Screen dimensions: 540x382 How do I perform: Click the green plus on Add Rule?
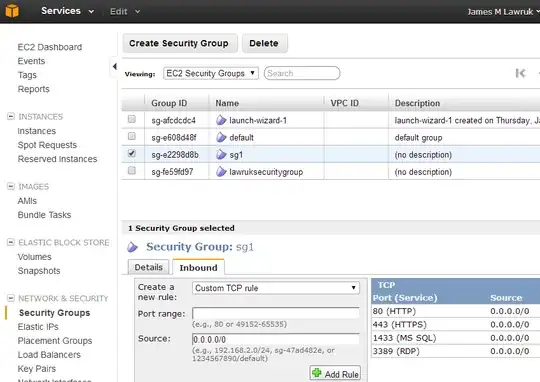[x=317, y=373]
